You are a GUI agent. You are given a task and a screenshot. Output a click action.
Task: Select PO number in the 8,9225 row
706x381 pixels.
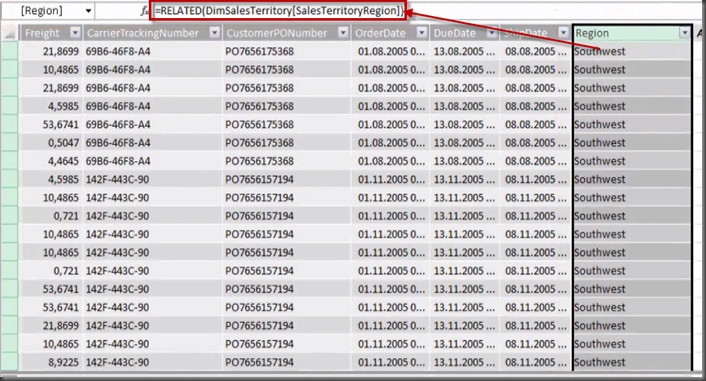(286, 362)
